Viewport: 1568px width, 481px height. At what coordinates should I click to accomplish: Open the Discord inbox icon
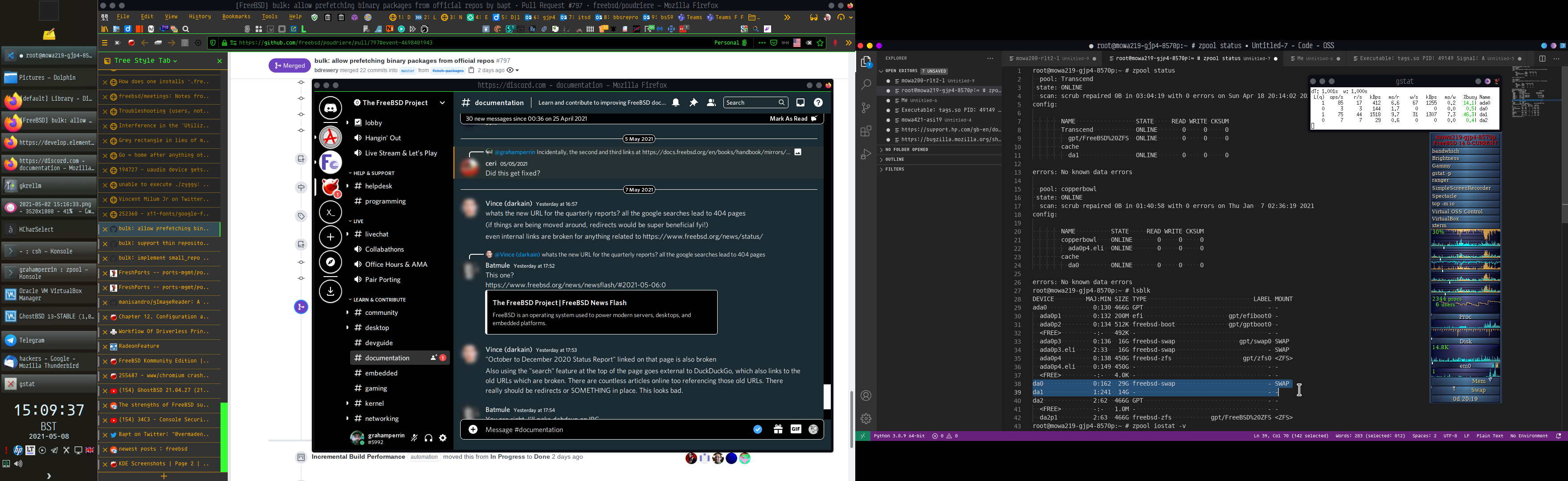800,103
